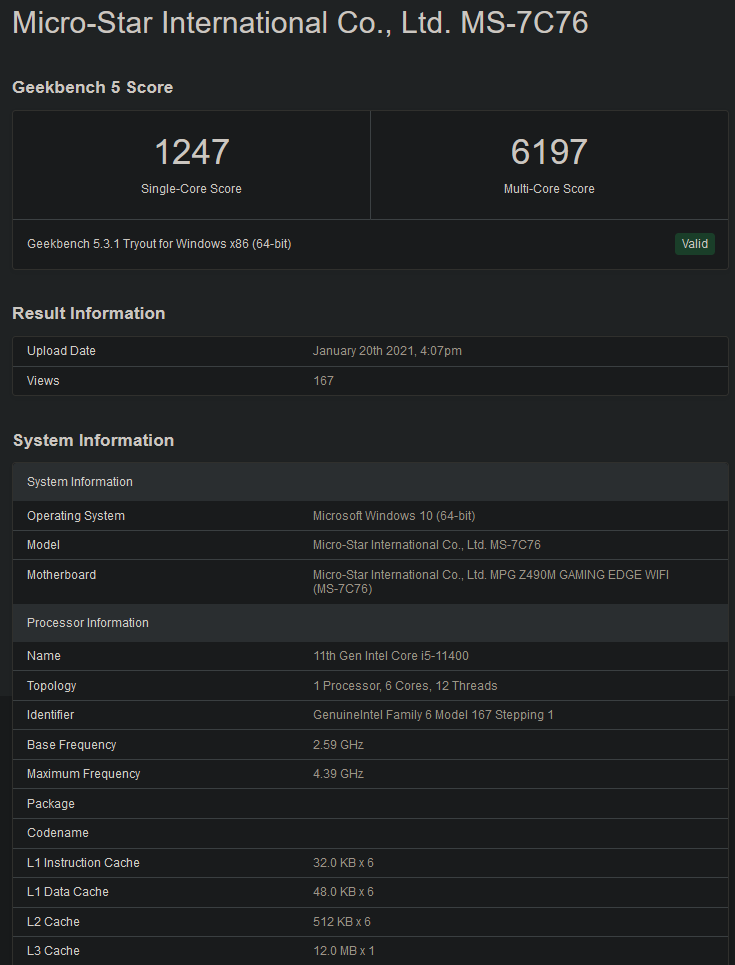
Task: Click the System Information table header row
Action: 371,482
